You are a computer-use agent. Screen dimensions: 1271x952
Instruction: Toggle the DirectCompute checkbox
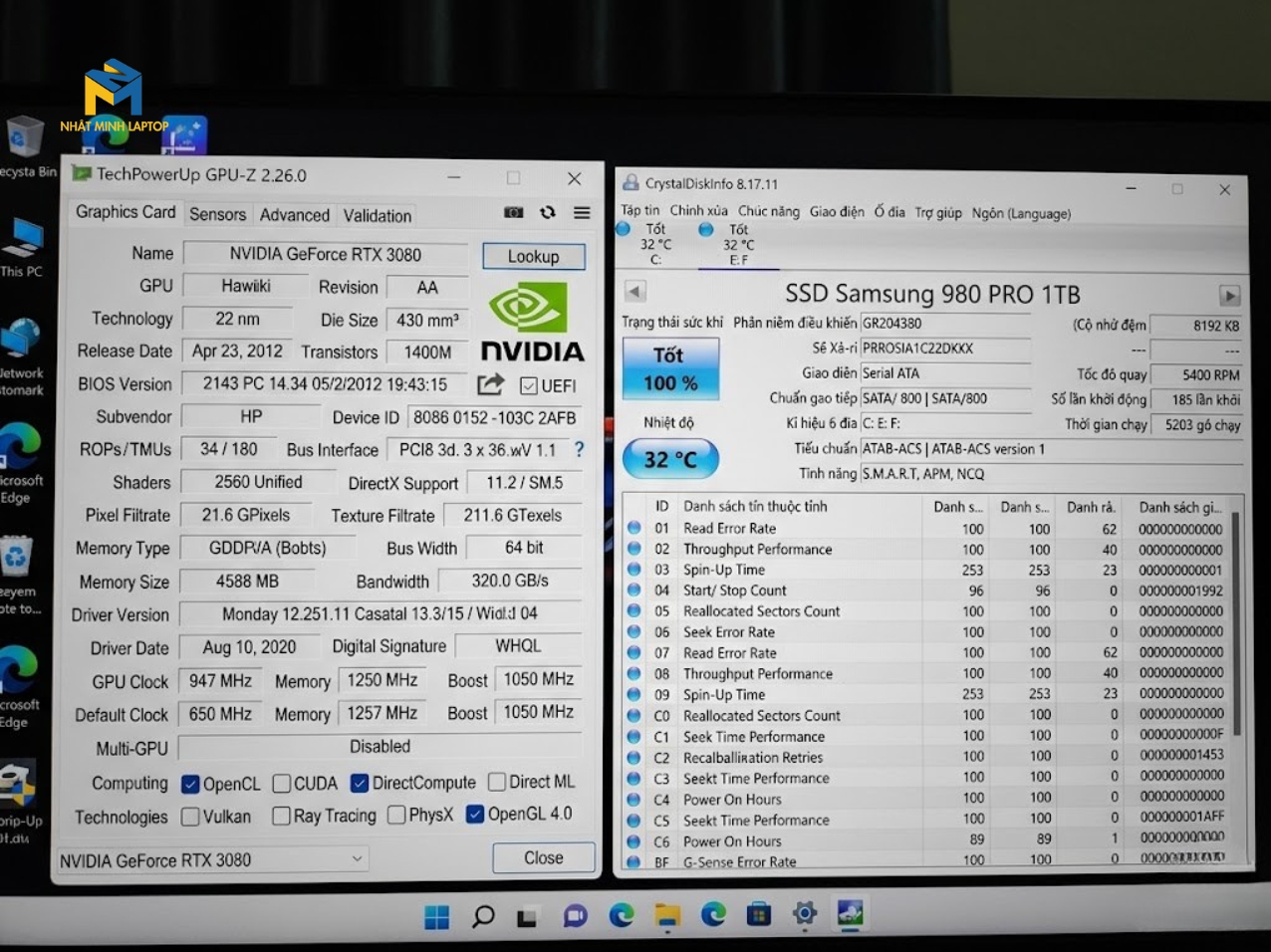(360, 783)
